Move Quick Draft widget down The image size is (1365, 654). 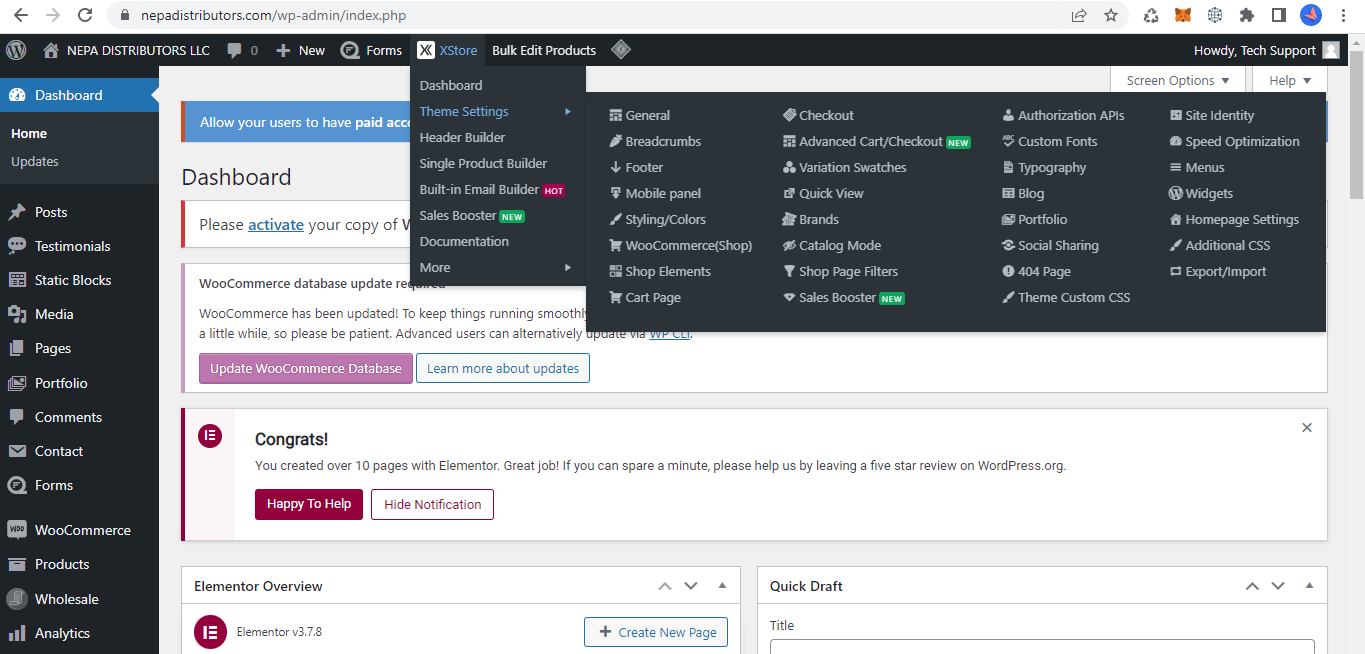[x=1278, y=586]
